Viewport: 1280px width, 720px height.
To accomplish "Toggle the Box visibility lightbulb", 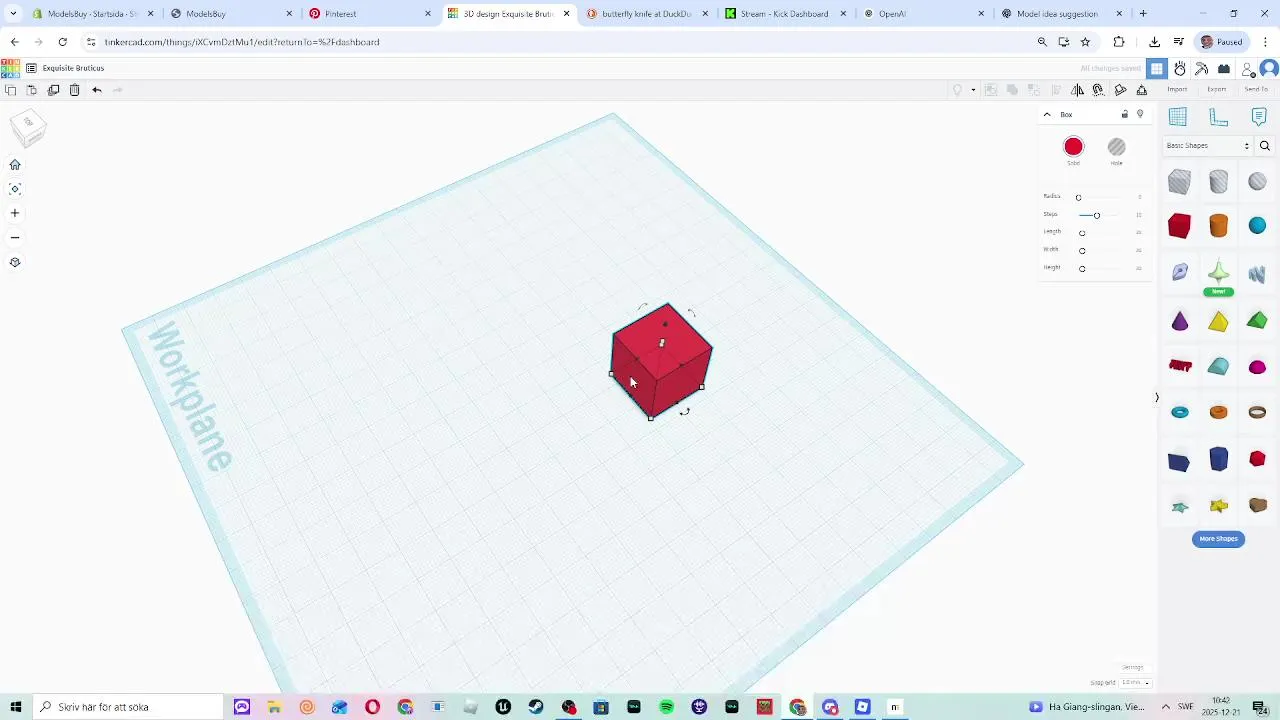I will point(1140,114).
